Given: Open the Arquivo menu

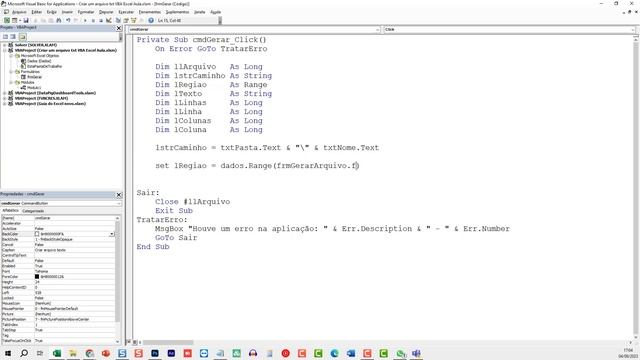Looking at the screenshot, I should click(x=19, y=12).
